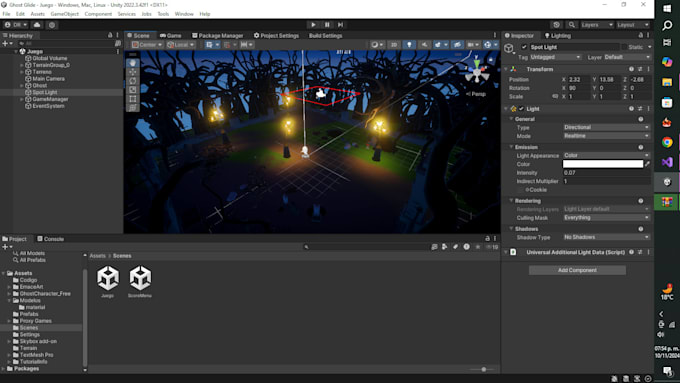This screenshot has width=680, height=383.
Task: Click the Step frame button
Action: click(341, 25)
